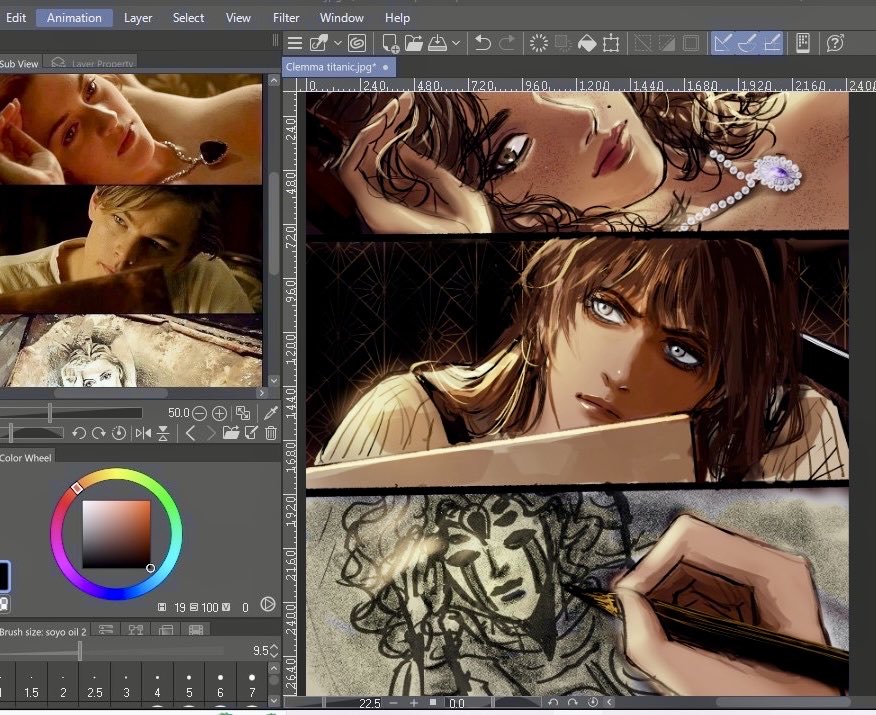This screenshot has width=876, height=715.
Task: Zoom in the Sub View image
Action: point(220,413)
